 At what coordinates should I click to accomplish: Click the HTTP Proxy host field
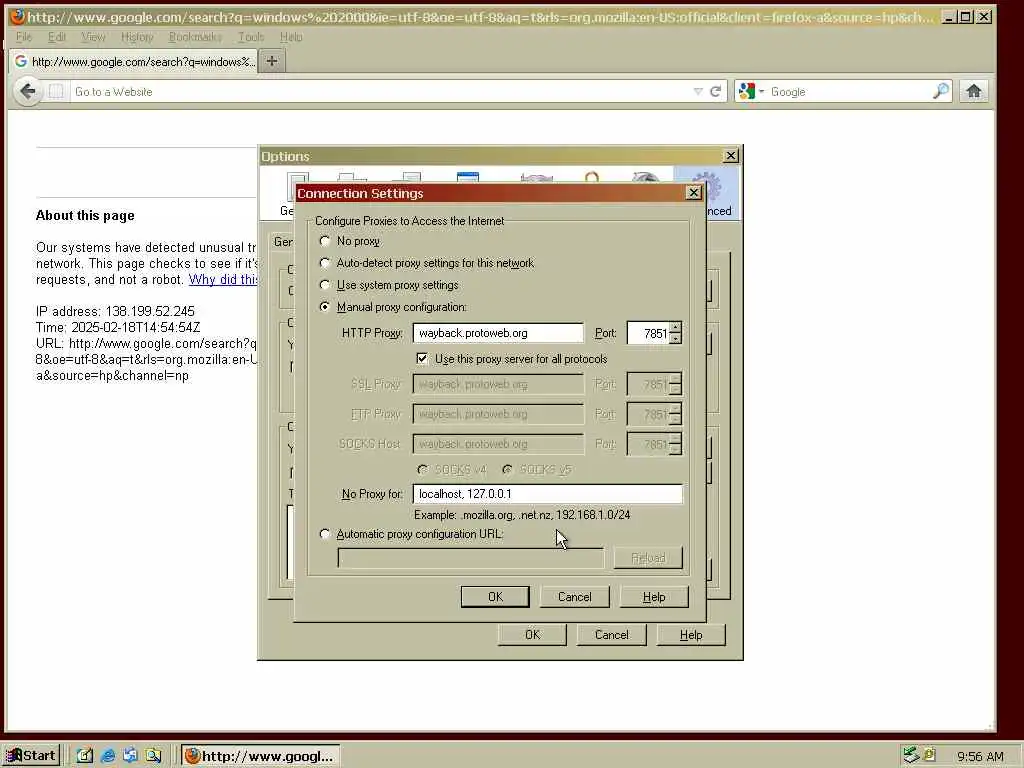coord(498,333)
